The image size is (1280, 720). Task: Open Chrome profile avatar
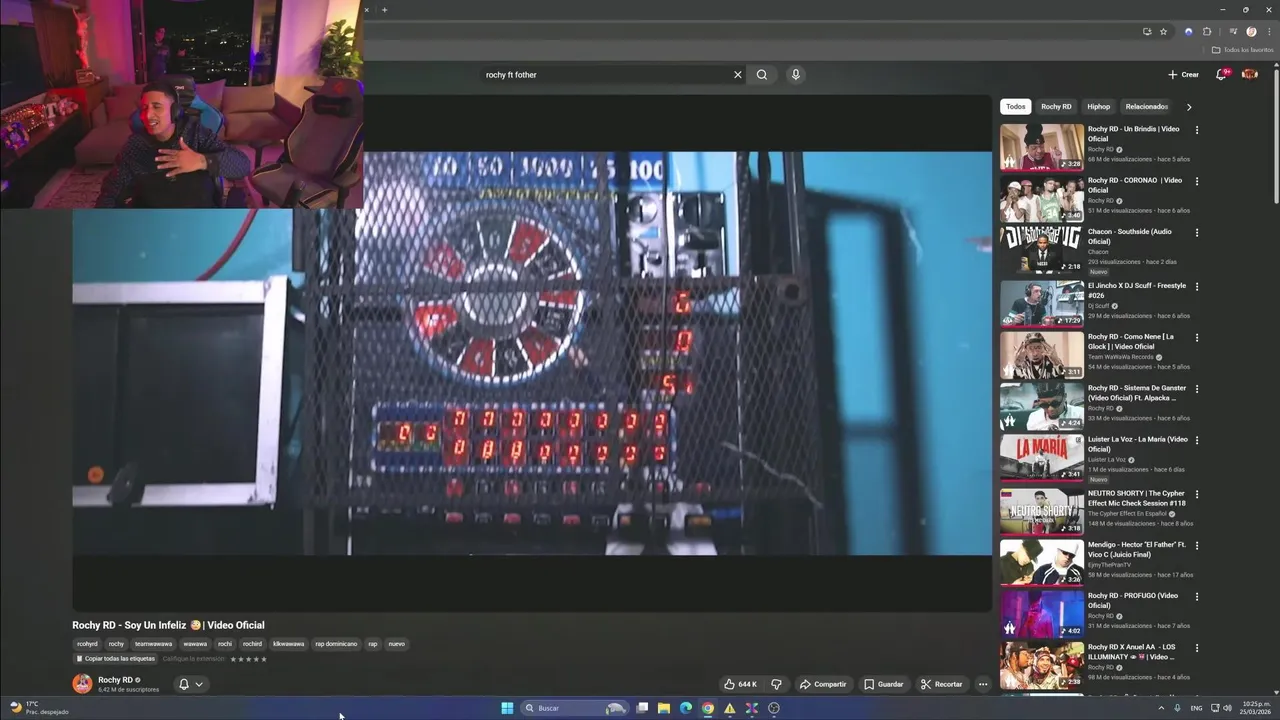pyautogui.click(x=1251, y=32)
